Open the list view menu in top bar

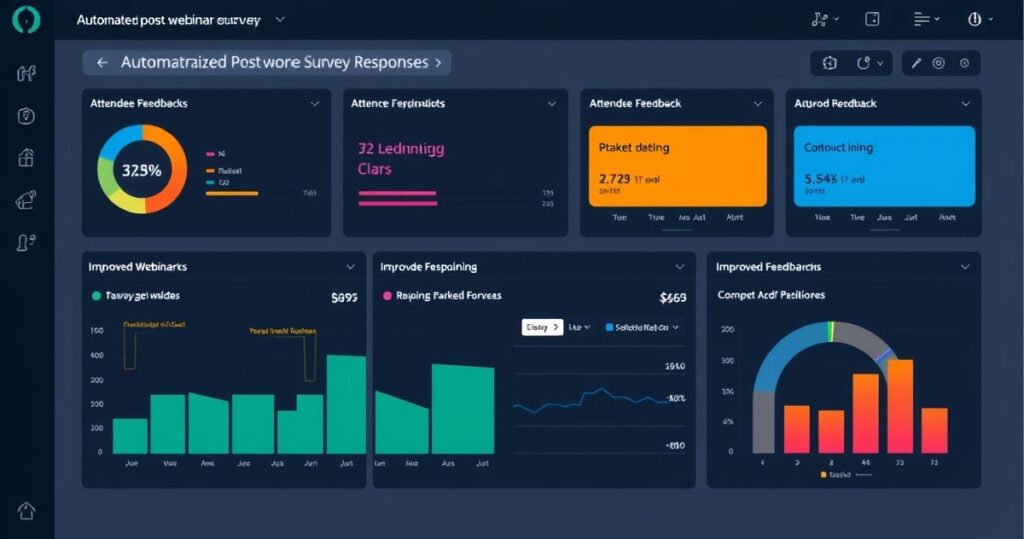pos(926,19)
